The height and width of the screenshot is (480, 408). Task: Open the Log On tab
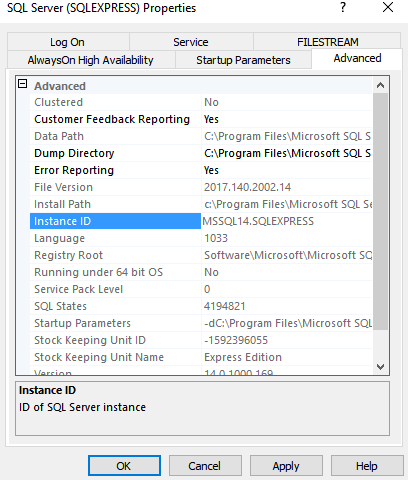click(x=68, y=42)
